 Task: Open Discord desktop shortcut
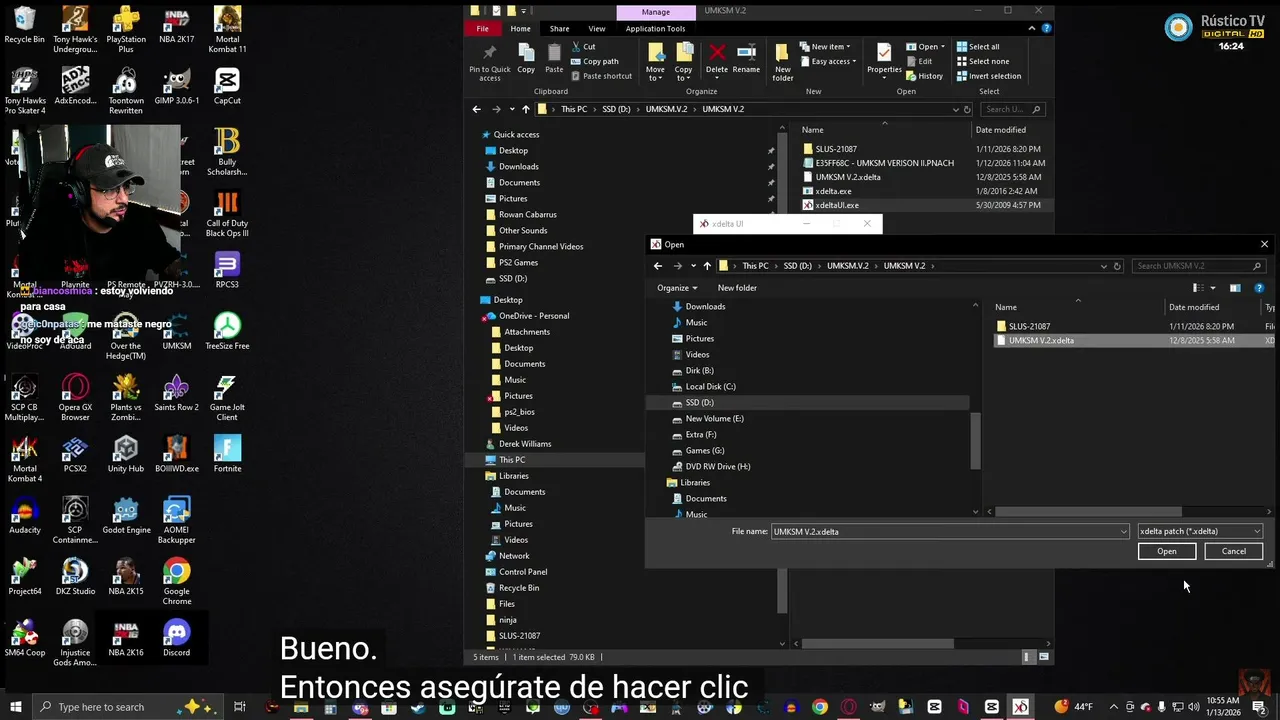coord(177,638)
